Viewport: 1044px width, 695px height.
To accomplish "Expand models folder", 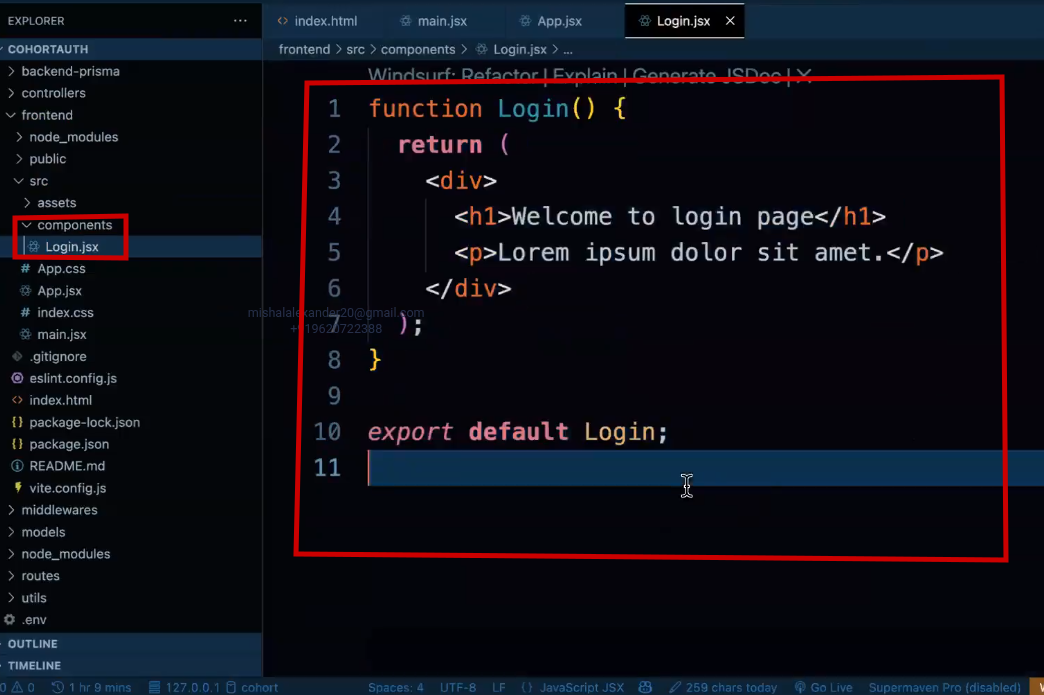I will (43, 533).
